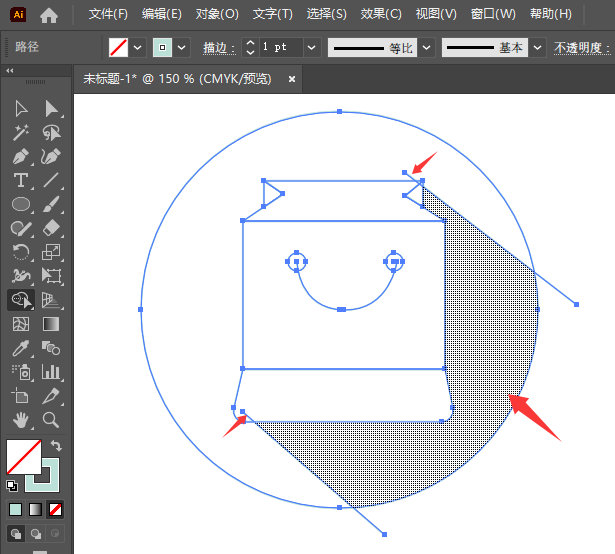The height and width of the screenshot is (554, 615).
Task: Select the Scale tool
Action: point(51,252)
